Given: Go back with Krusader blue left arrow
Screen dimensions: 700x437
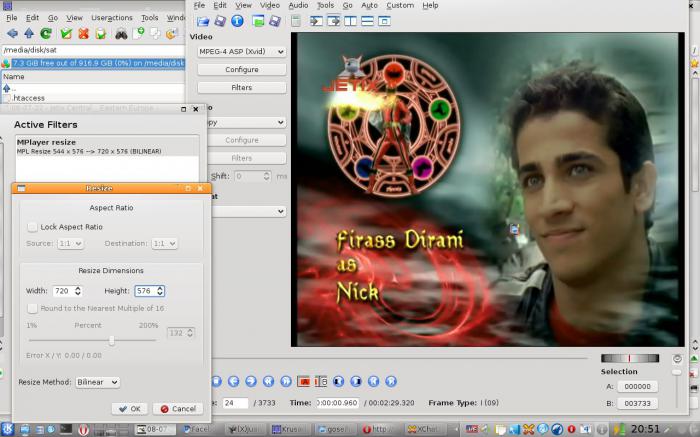Looking at the screenshot, I should click(12, 33).
